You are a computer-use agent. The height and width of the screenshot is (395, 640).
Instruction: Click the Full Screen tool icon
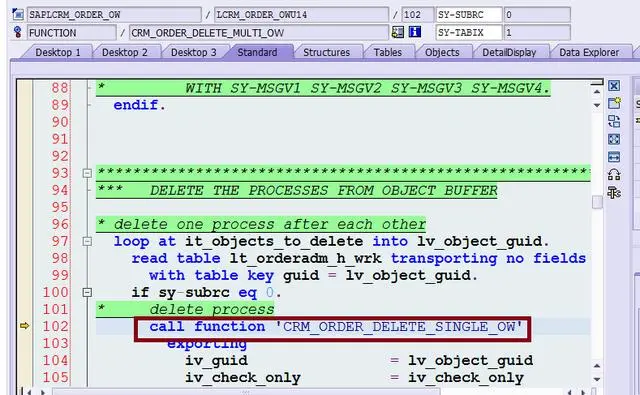click(614, 139)
